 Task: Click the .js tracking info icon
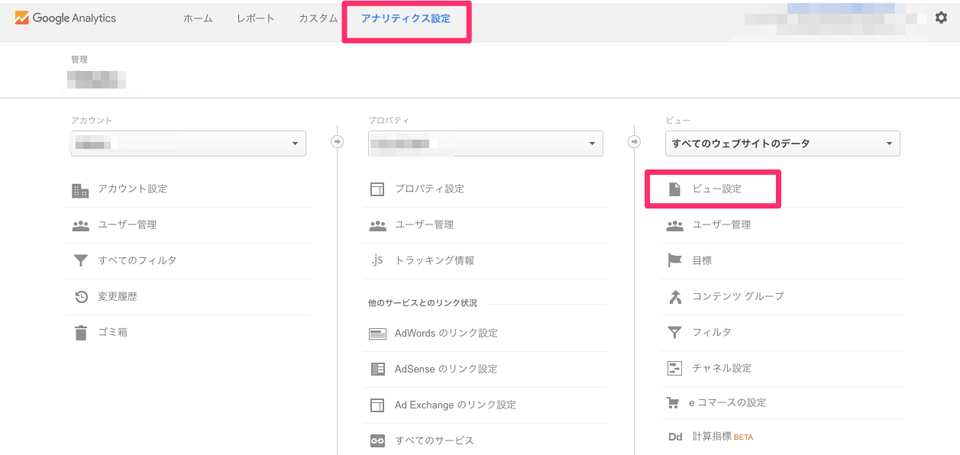tap(377, 260)
